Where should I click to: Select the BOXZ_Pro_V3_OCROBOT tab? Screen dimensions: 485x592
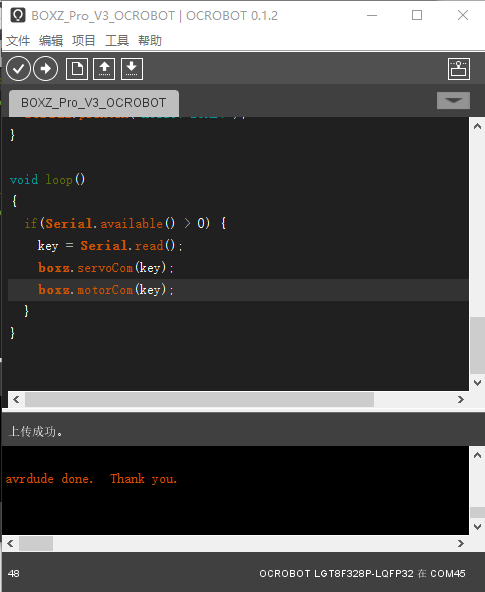[x=94, y=103]
